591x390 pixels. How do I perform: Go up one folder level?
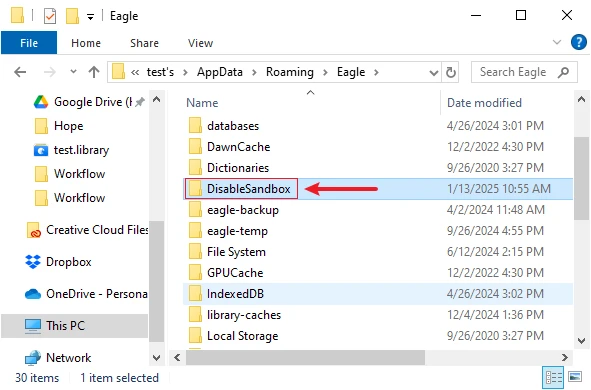pos(94,72)
